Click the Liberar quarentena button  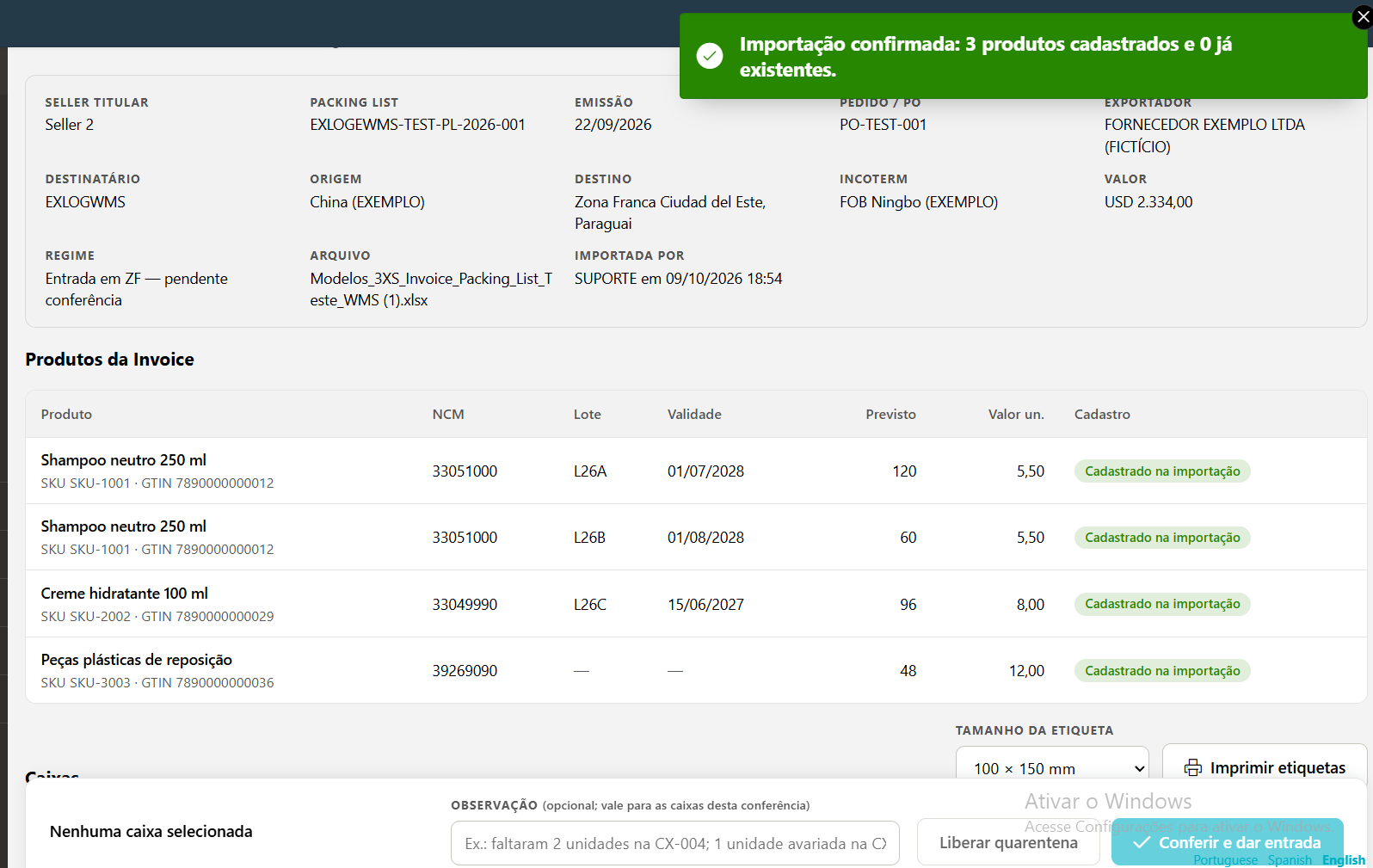point(1008,842)
